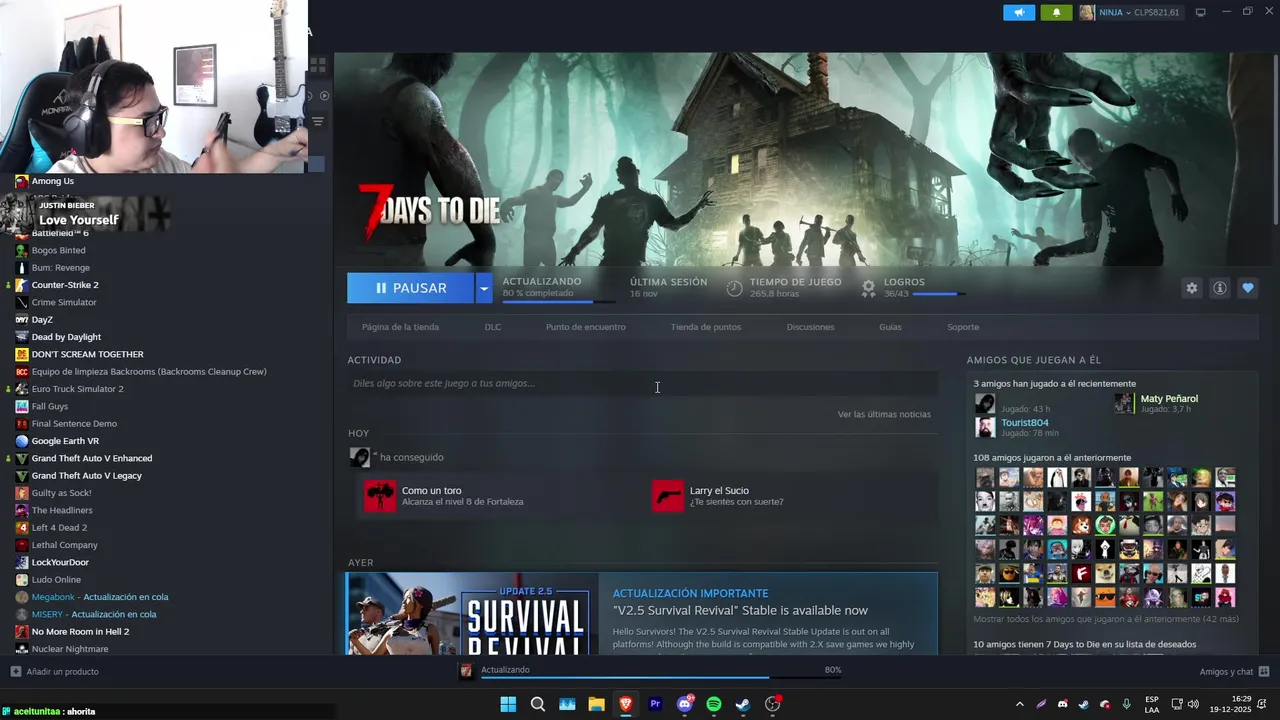Click the Crime Simulator game icon
Viewport: 1280px width, 720px height.
click(x=22, y=302)
